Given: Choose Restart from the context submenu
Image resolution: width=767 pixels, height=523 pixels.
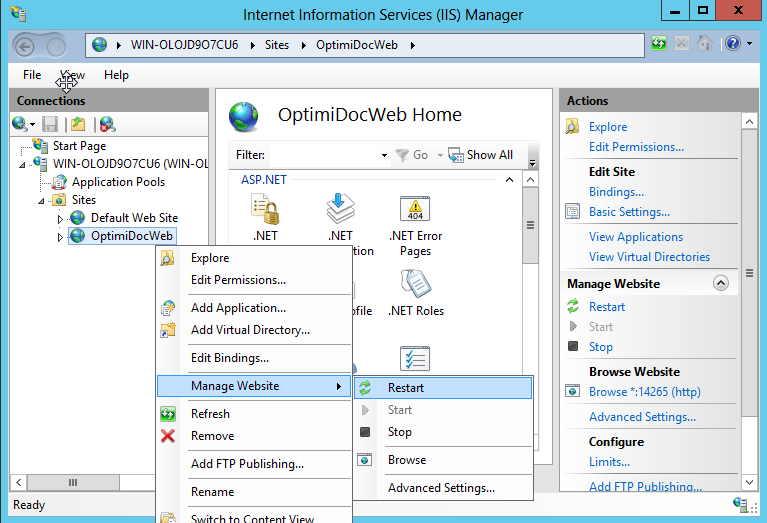Looking at the screenshot, I should [406, 388].
